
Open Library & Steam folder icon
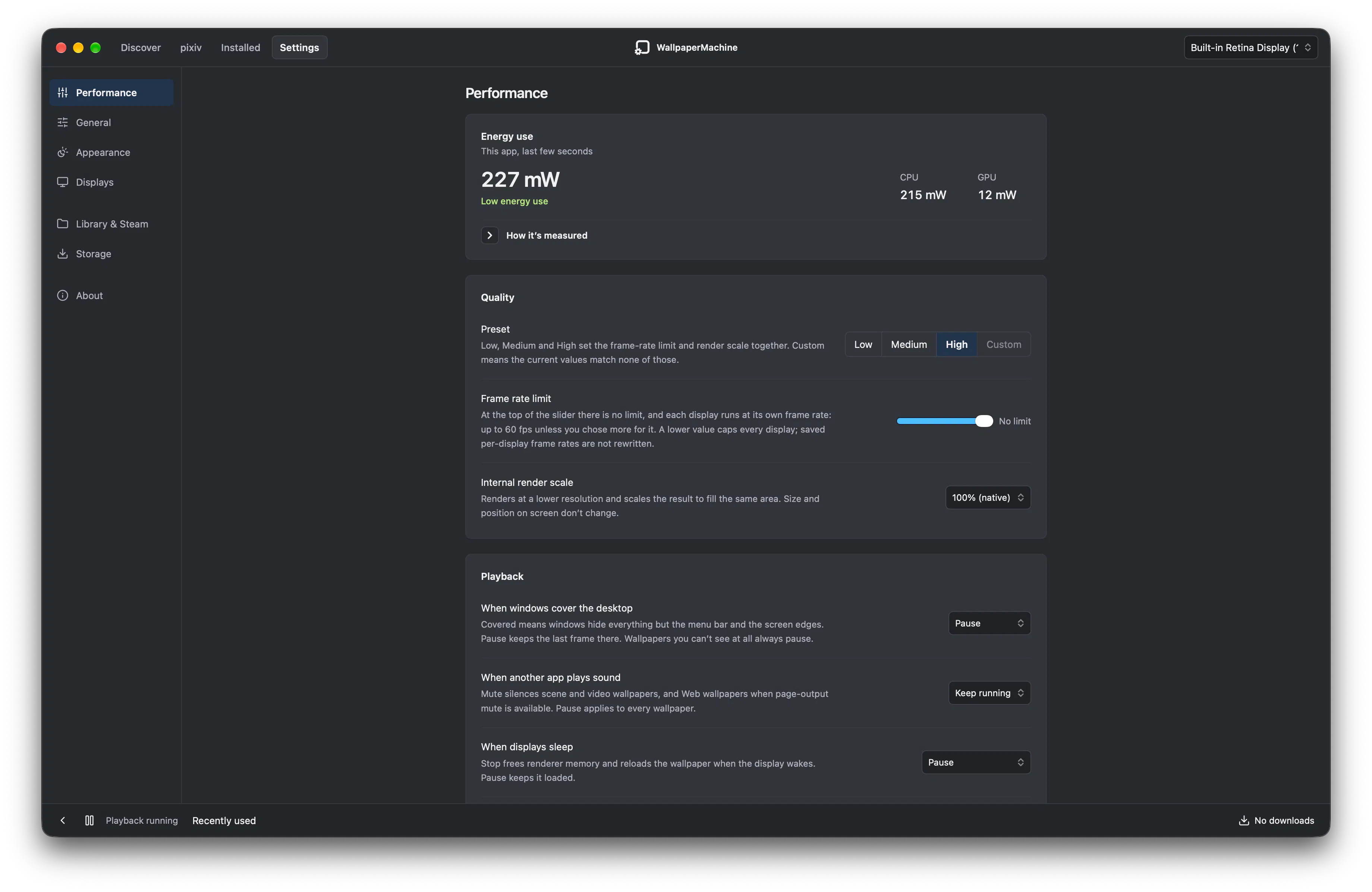coord(62,224)
